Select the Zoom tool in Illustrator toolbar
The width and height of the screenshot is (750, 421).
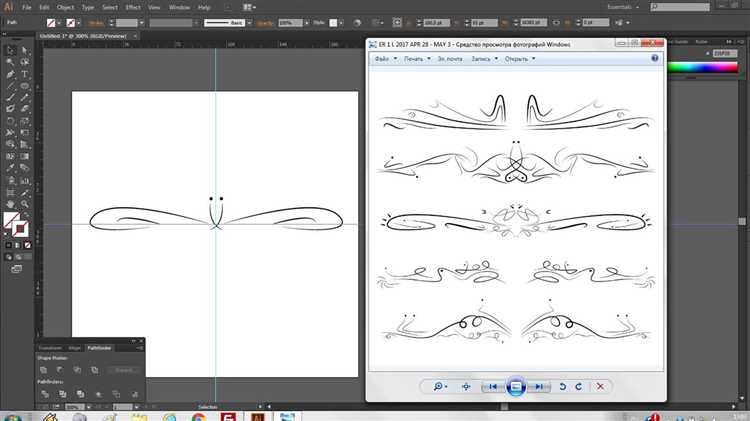click(x=24, y=204)
